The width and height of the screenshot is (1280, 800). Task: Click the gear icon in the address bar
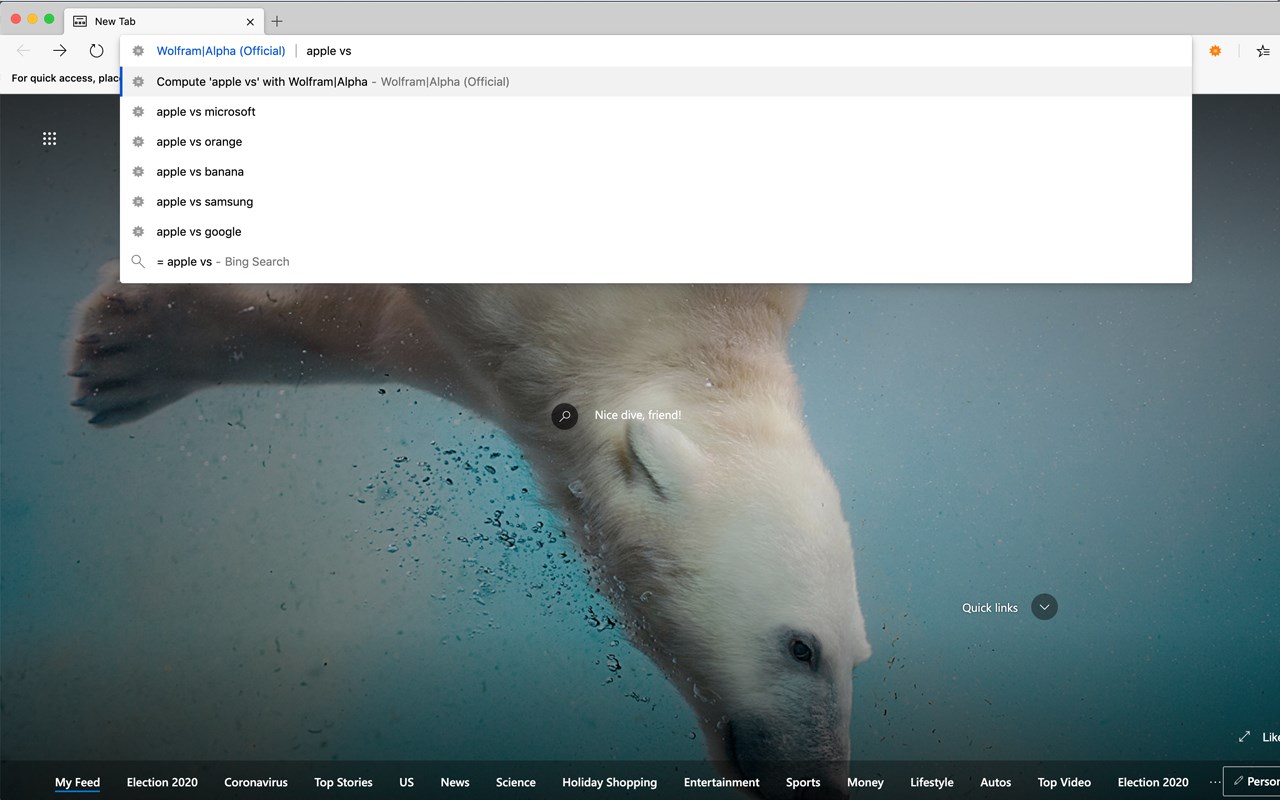tap(138, 51)
